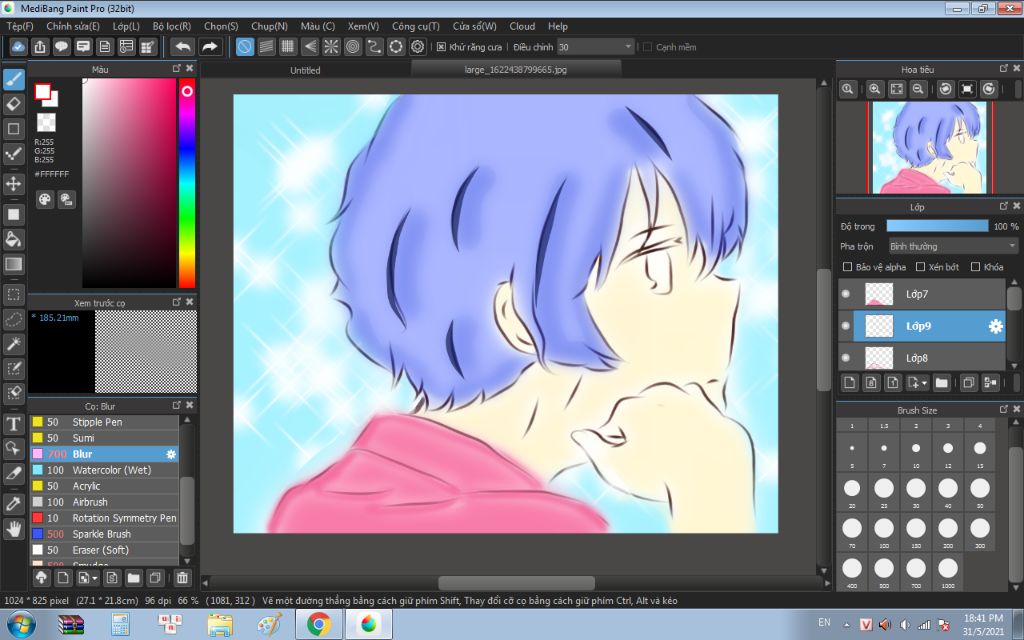1024x640 pixels.
Task: Click the Redo arrow in toolbar
Action: tap(210, 47)
